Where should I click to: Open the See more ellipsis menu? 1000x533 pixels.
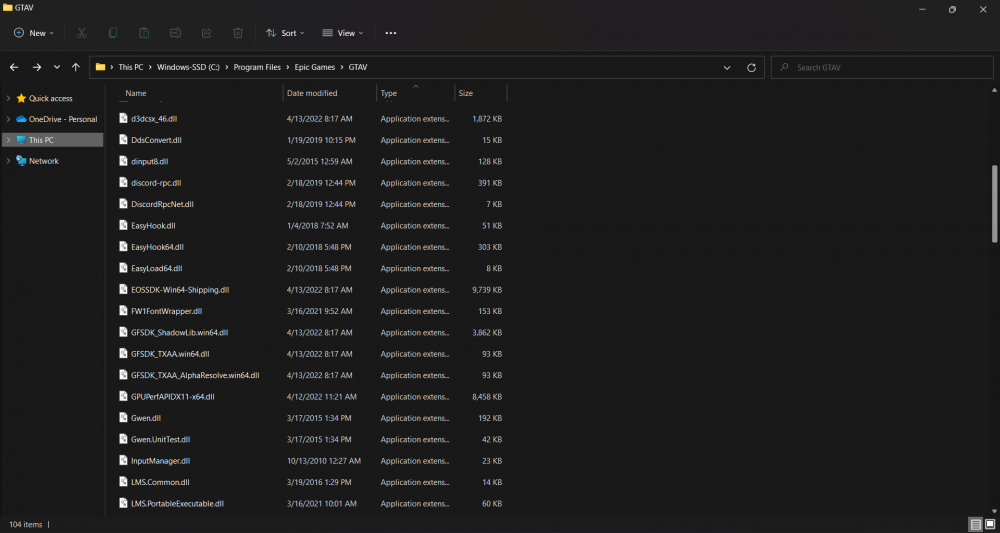391,33
